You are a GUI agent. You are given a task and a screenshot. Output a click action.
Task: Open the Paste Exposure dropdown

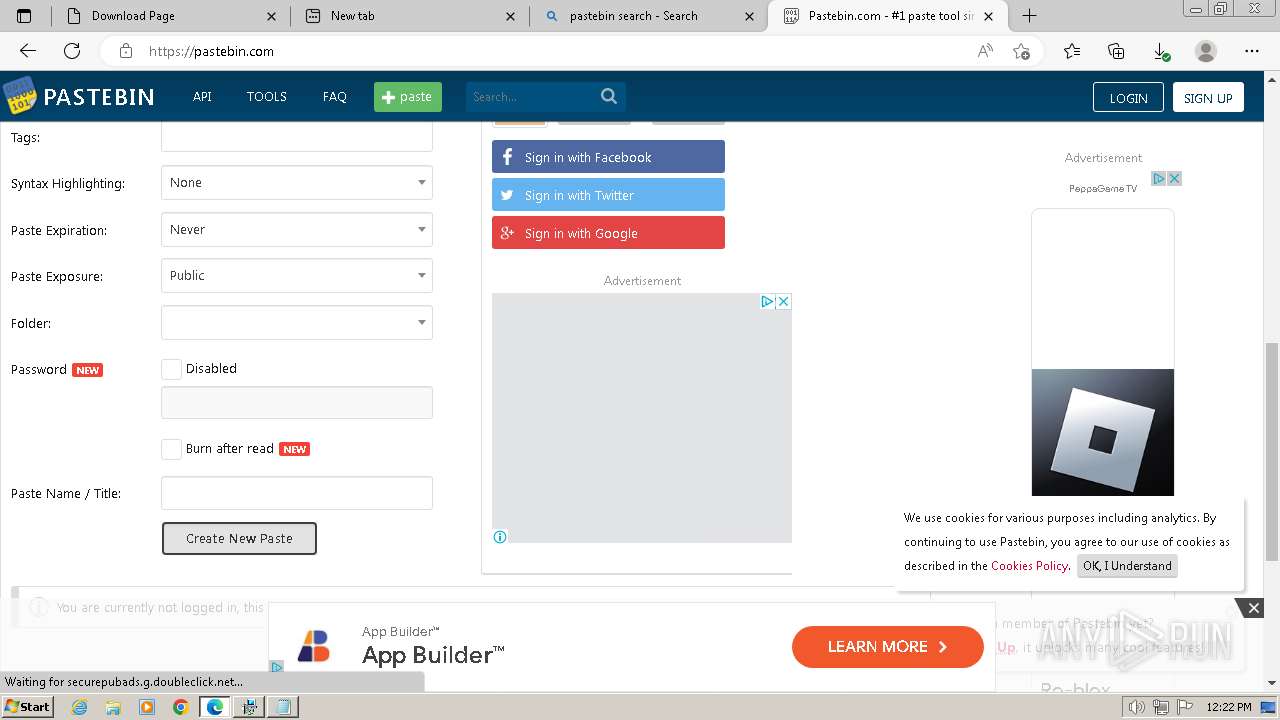pos(297,275)
